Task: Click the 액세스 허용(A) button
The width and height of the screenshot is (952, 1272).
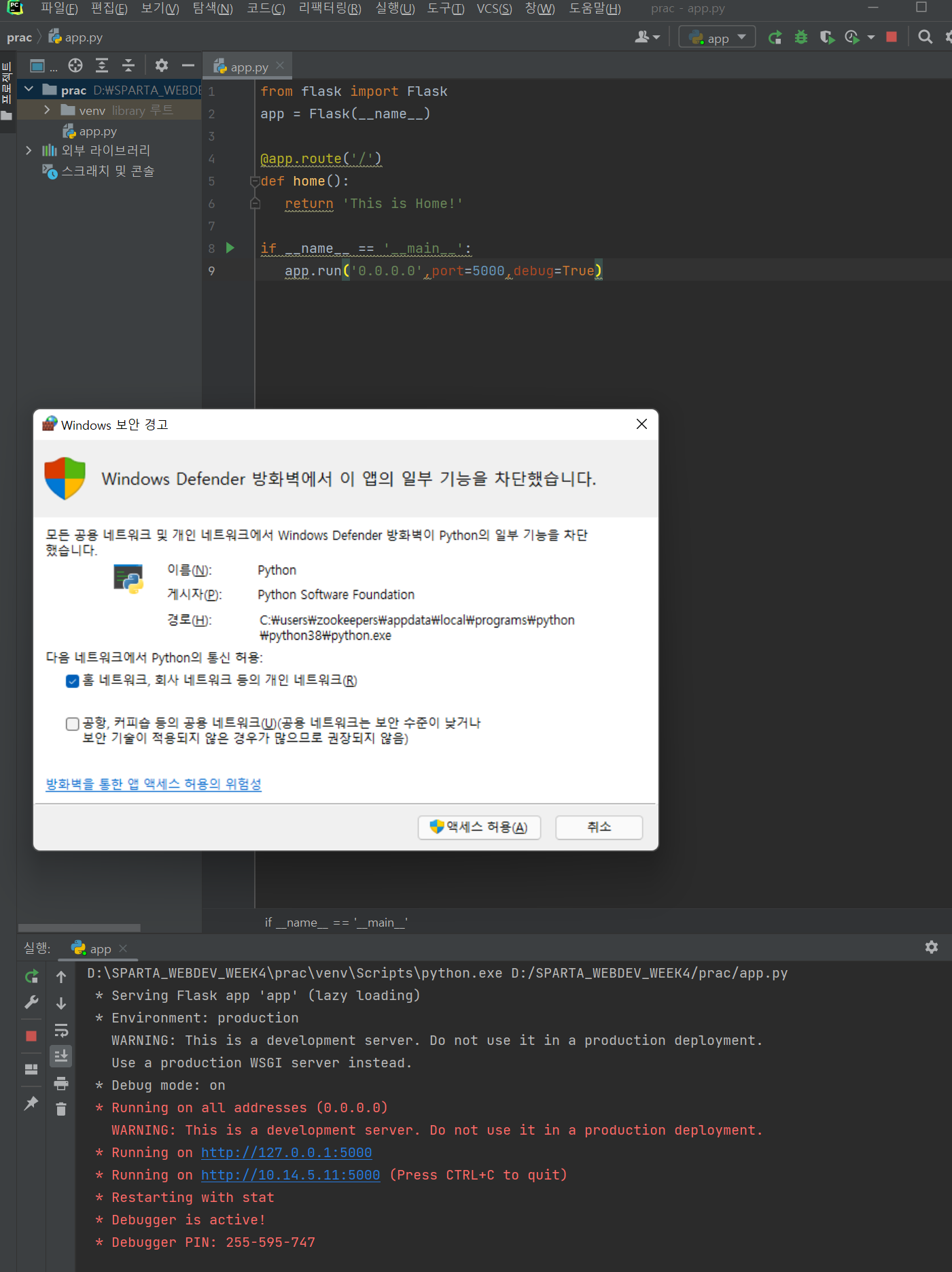Action: pyautogui.click(x=479, y=827)
